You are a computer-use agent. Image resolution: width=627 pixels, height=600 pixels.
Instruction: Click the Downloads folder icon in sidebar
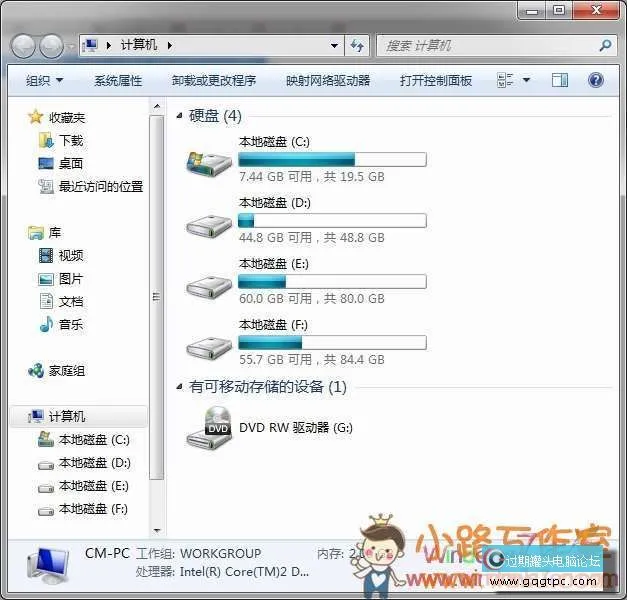(46, 140)
